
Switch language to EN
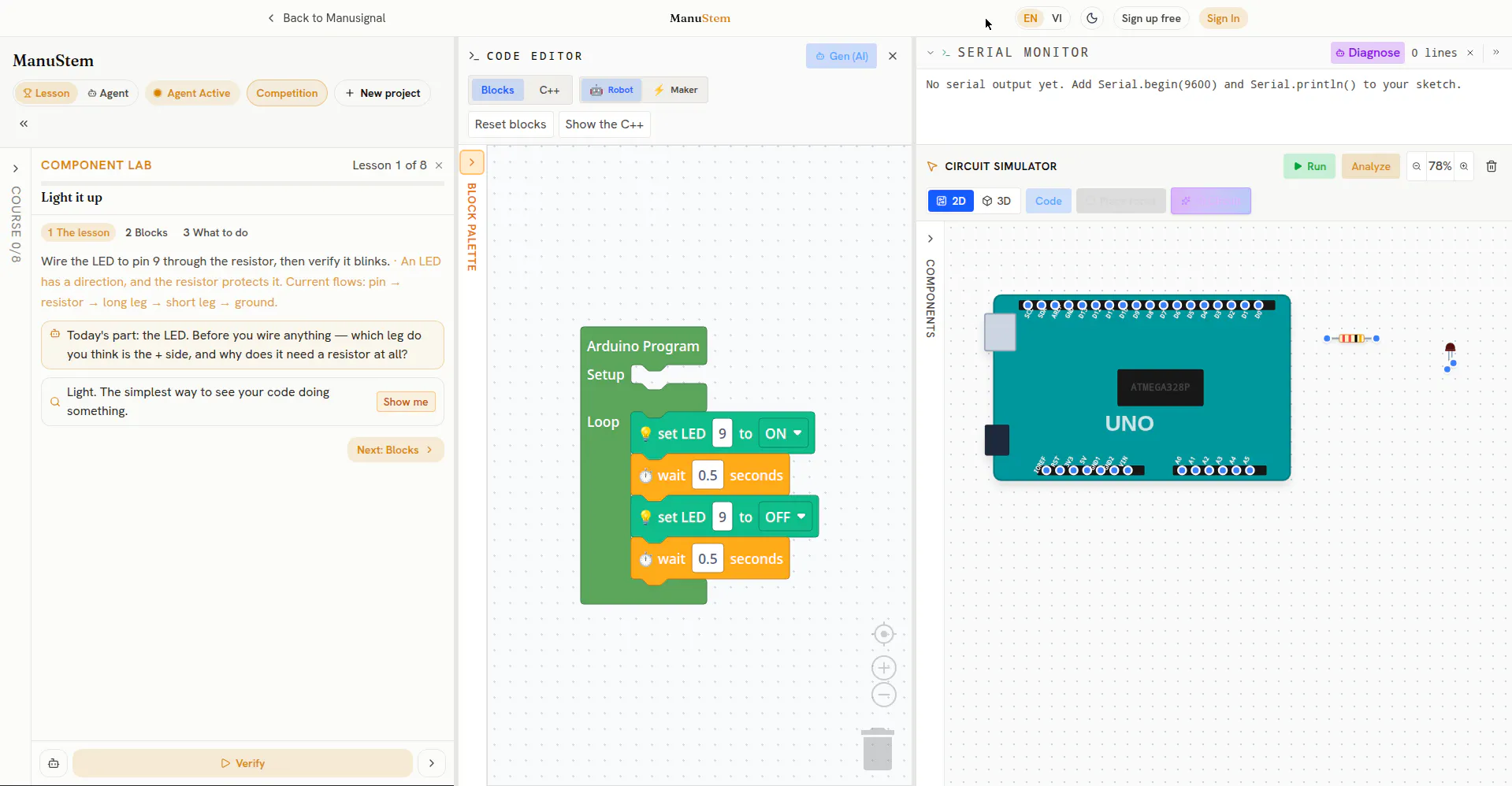1030,18
